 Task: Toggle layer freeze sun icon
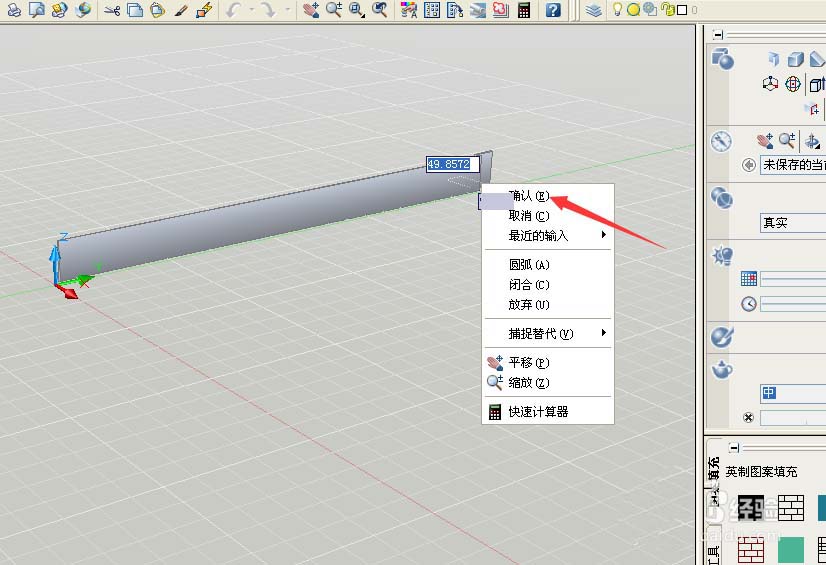(x=634, y=9)
